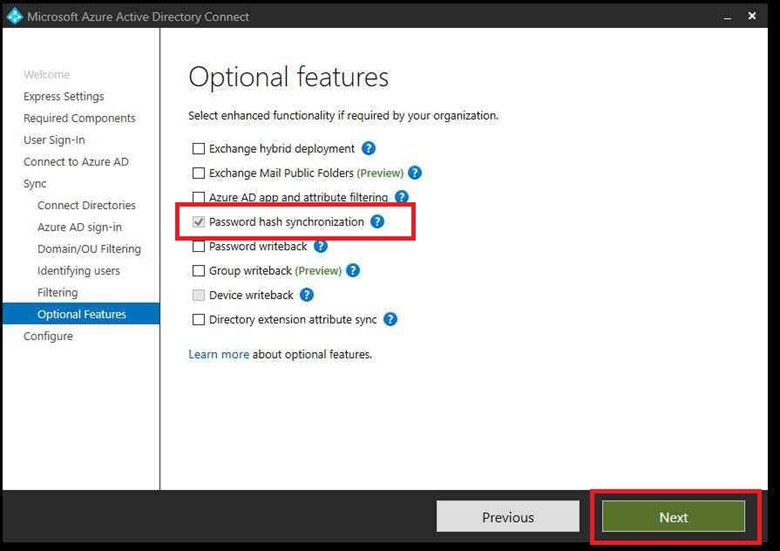Click the Next button
The width and height of the screenshot is (780, 551).
coord(673,517)
